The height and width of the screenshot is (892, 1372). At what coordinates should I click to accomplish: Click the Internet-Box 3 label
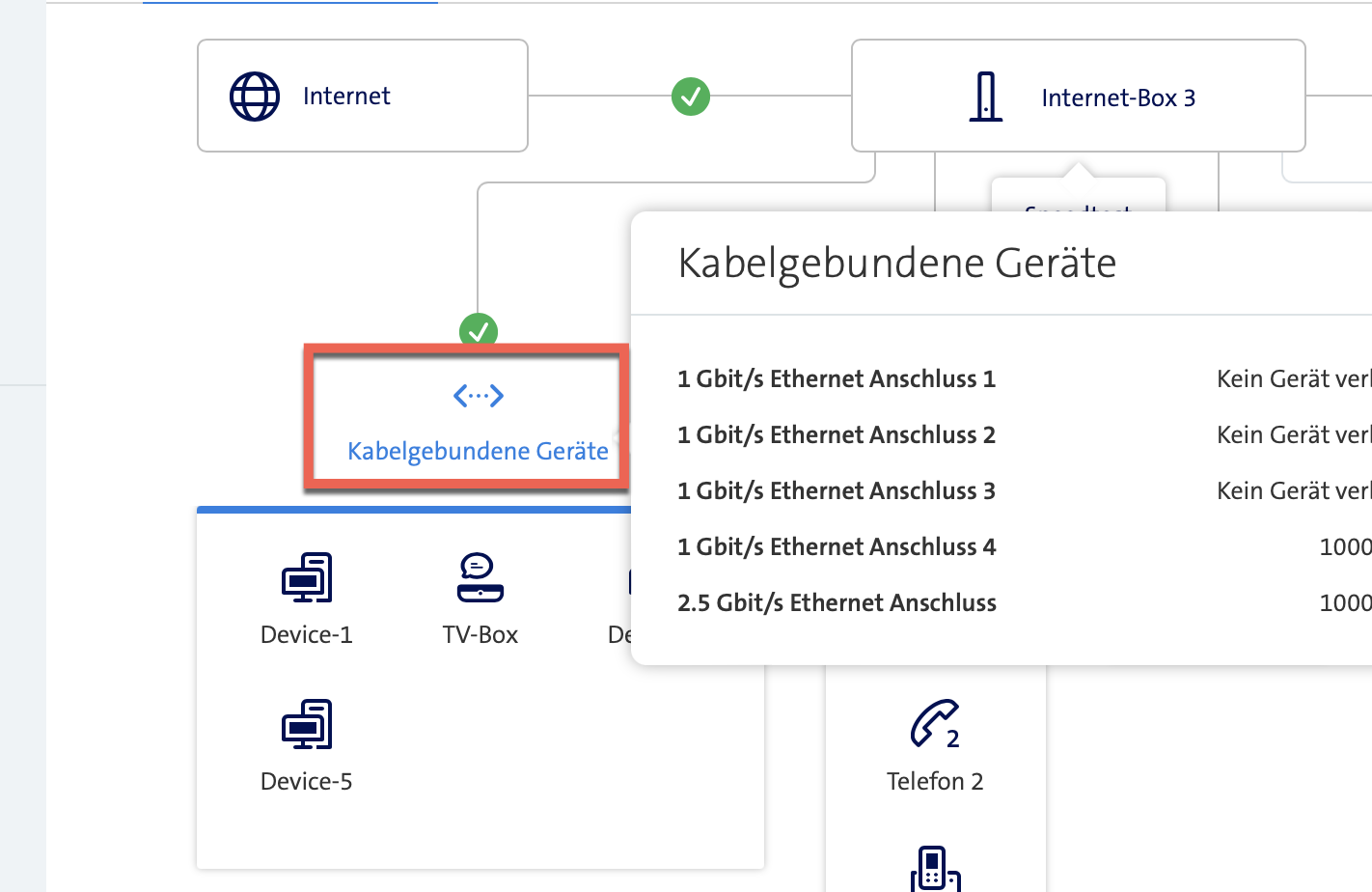click(1118, 98)
